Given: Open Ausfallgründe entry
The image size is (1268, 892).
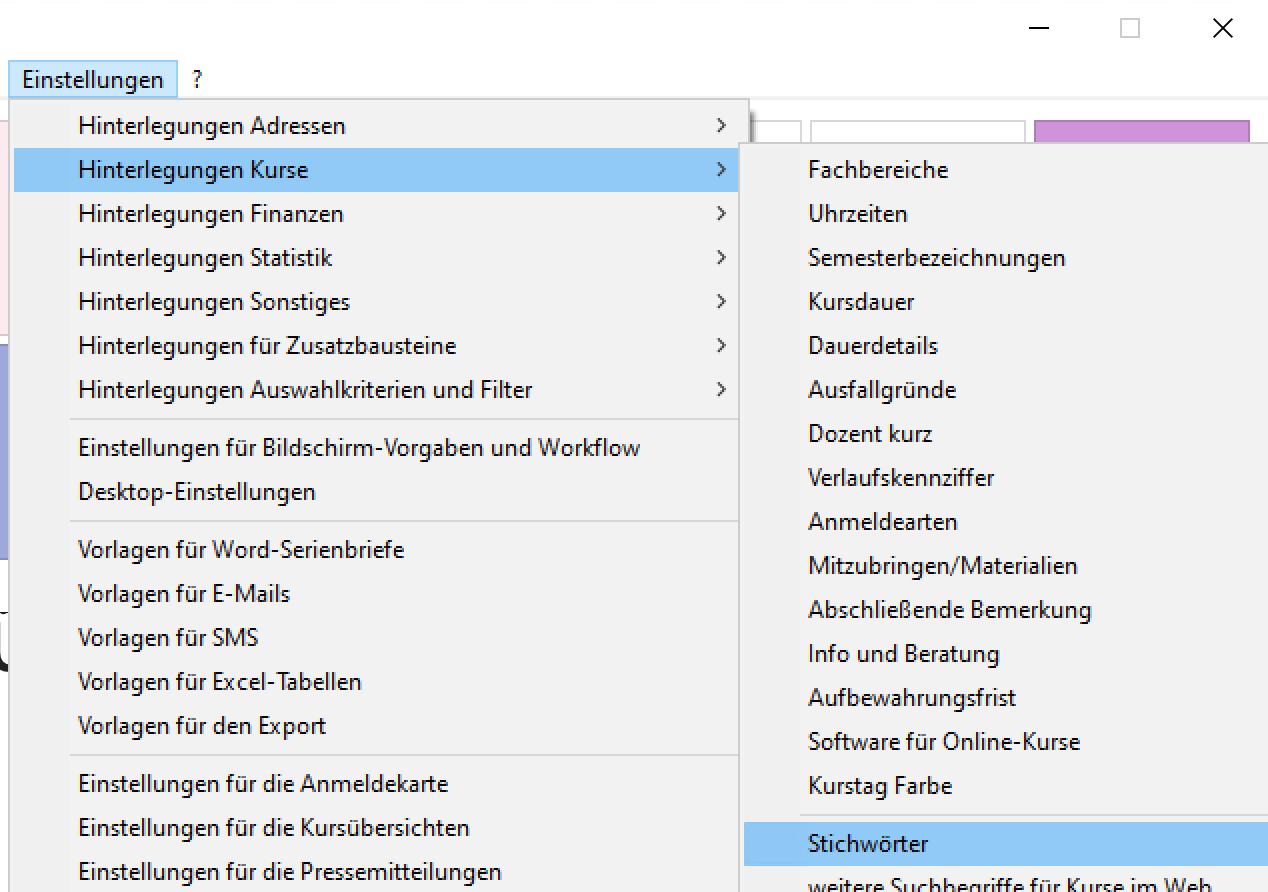Looking at the screenshot, I should pyautogui.click(x=1006, y=390).
